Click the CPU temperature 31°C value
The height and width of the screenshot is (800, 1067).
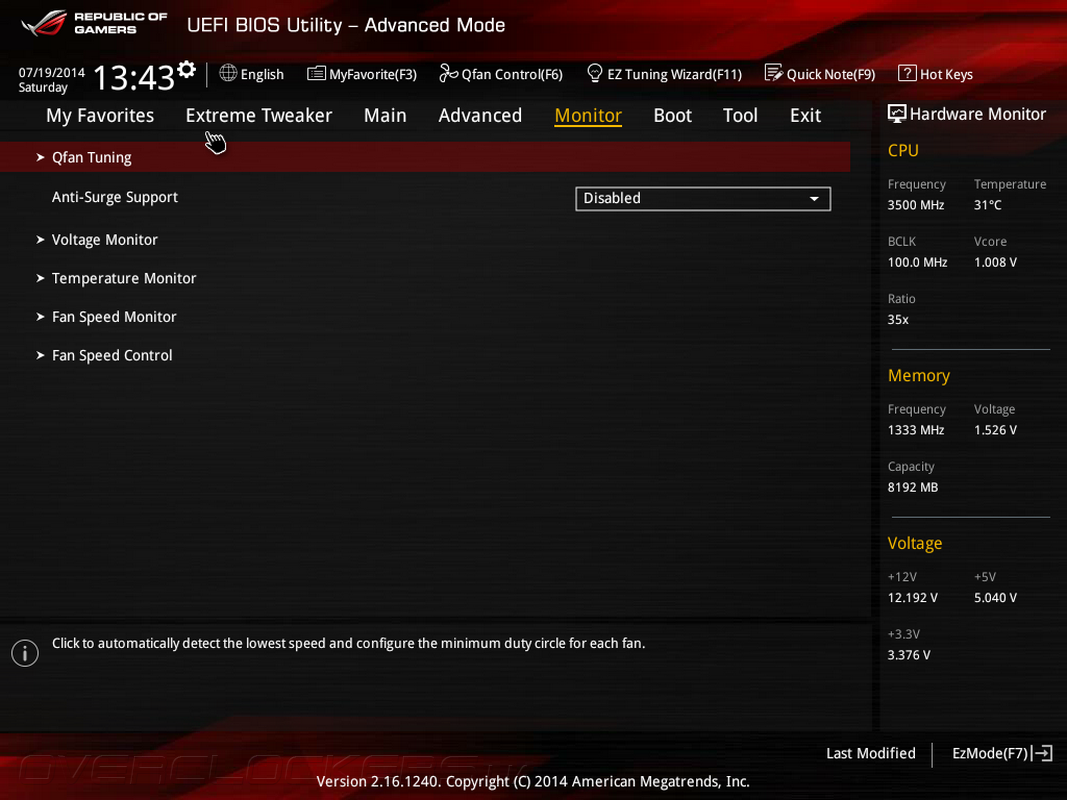click(987, 205)
